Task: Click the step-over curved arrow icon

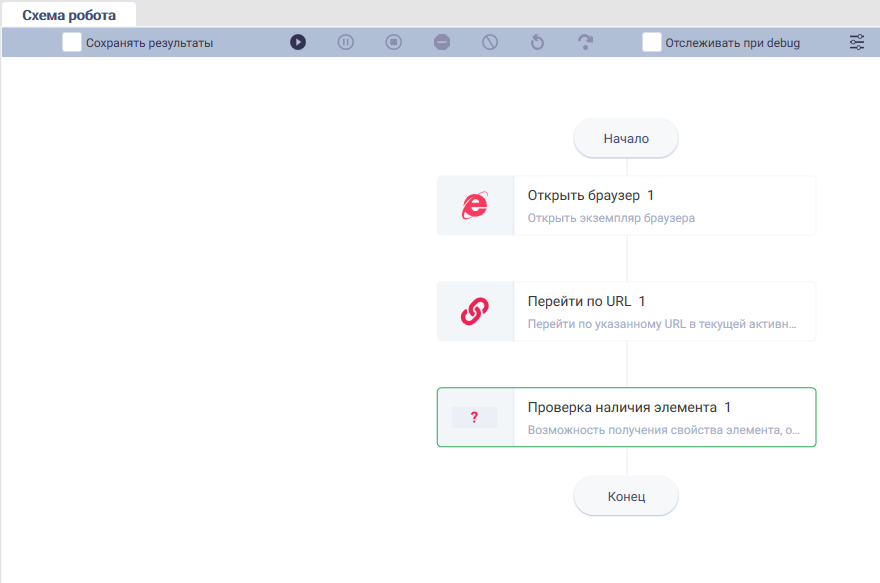Action: pos(585,42)
